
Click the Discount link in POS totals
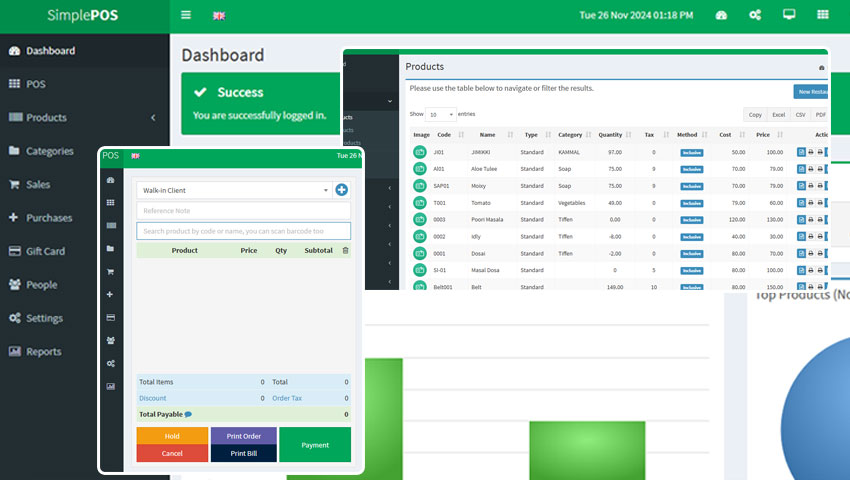click(x=153, y=398)
